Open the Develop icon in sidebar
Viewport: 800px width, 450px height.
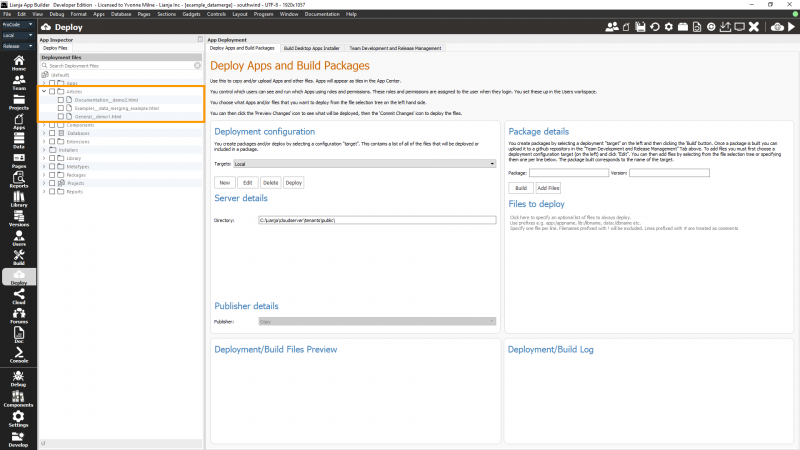(x=18, y=439)
